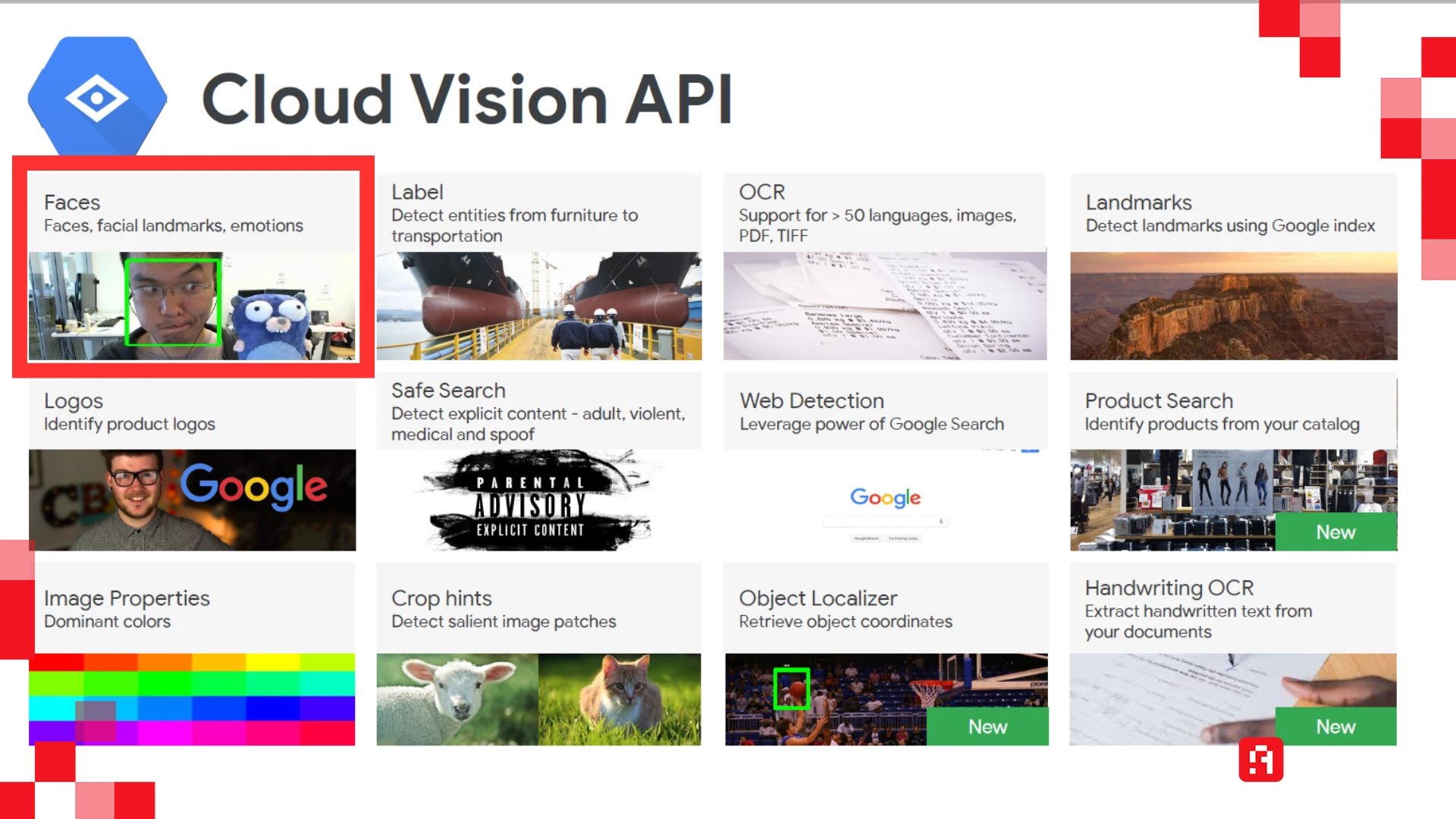
Task: Click 'Leverage power of Google Search' text
Action: pyautogui.click(x=872, y=425)
